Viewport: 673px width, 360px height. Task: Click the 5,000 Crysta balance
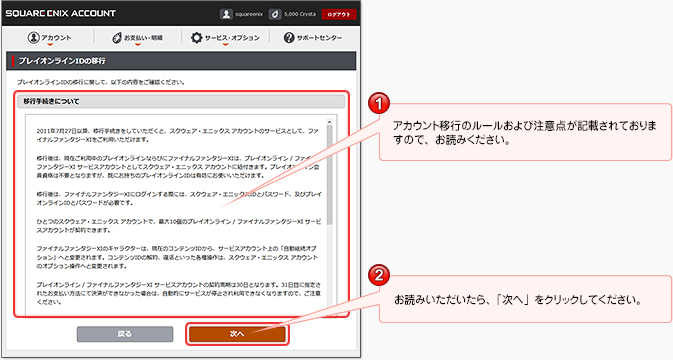[300, 14]
